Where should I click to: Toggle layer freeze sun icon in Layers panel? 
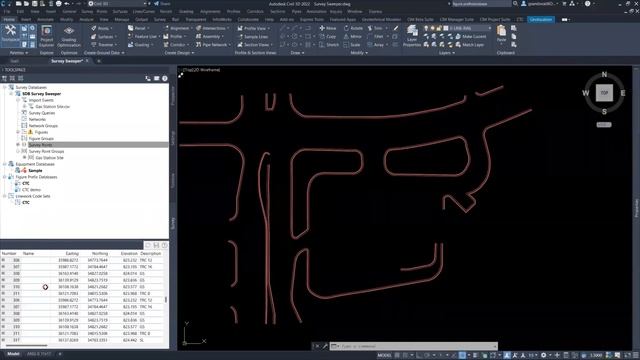433,28
